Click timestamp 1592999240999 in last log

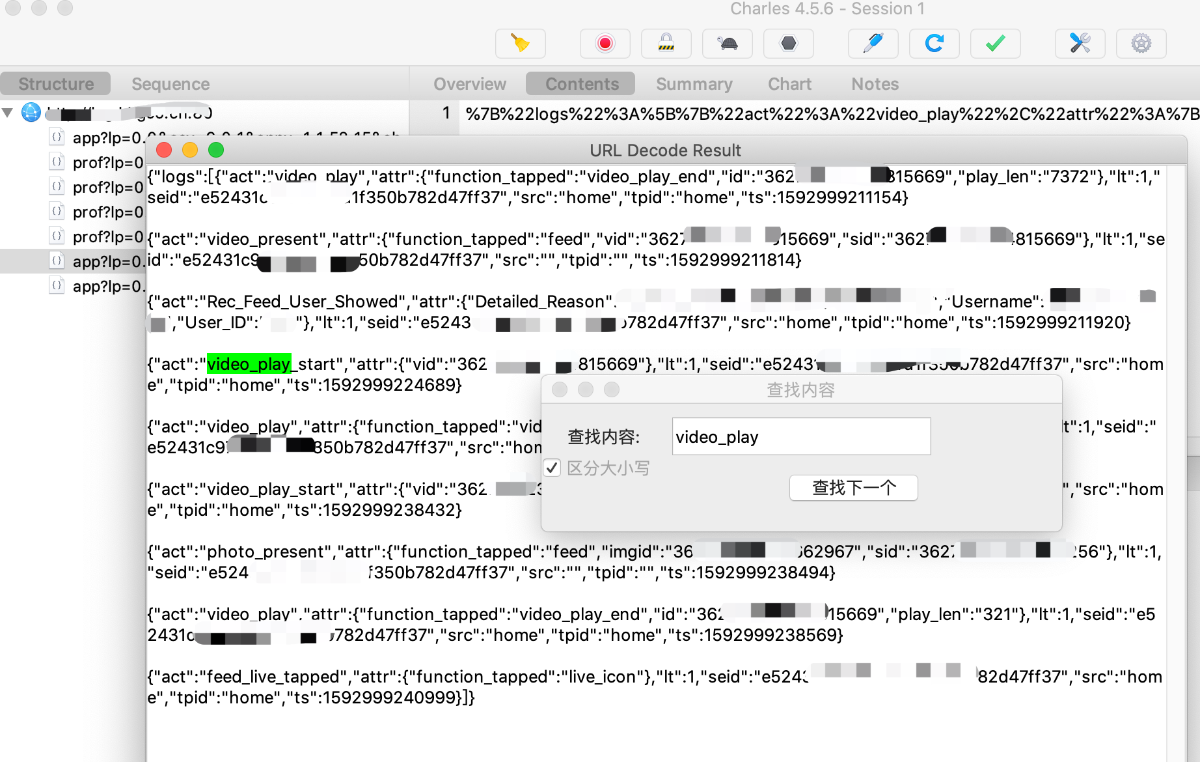[x=389, y=697]
